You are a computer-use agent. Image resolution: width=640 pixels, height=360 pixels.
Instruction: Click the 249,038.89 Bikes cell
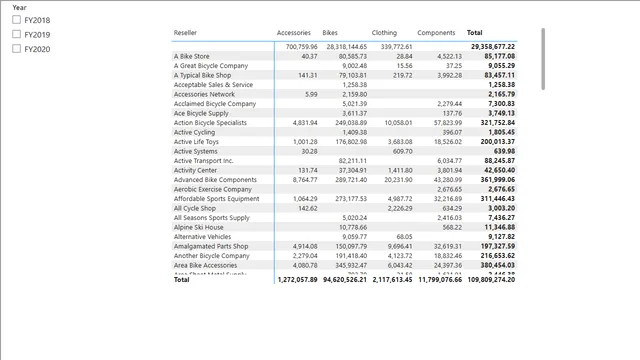[350, 122]
